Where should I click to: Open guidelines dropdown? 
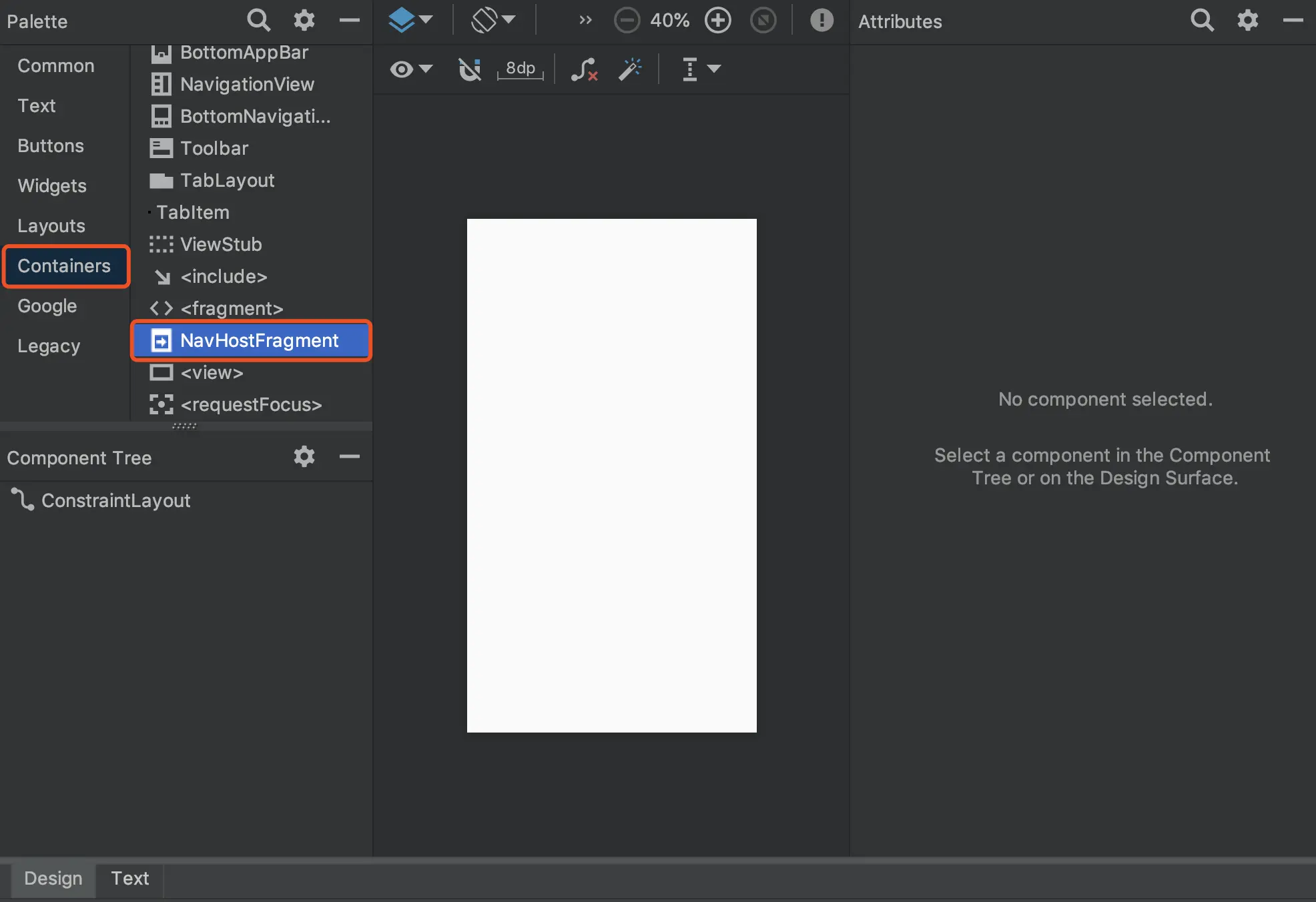[701, 69]
